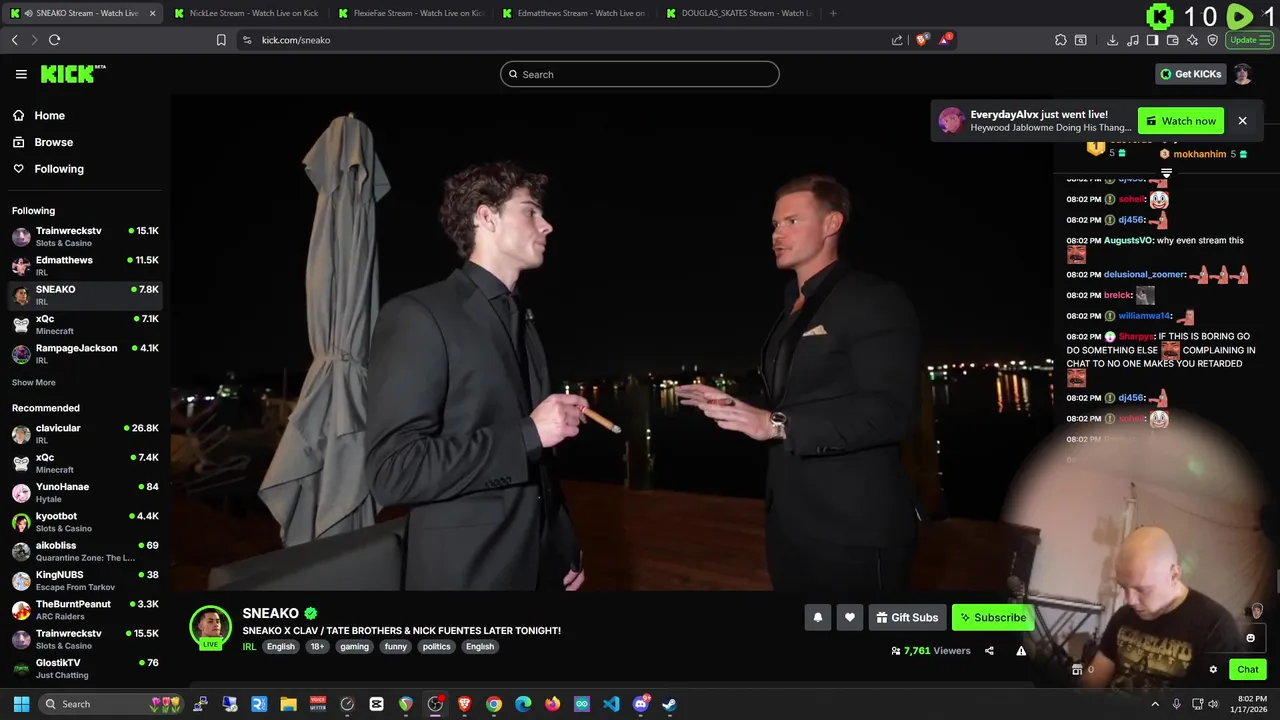1280x720 pixels.
Task: Open Steam from the taskbar
Action: 669,704
